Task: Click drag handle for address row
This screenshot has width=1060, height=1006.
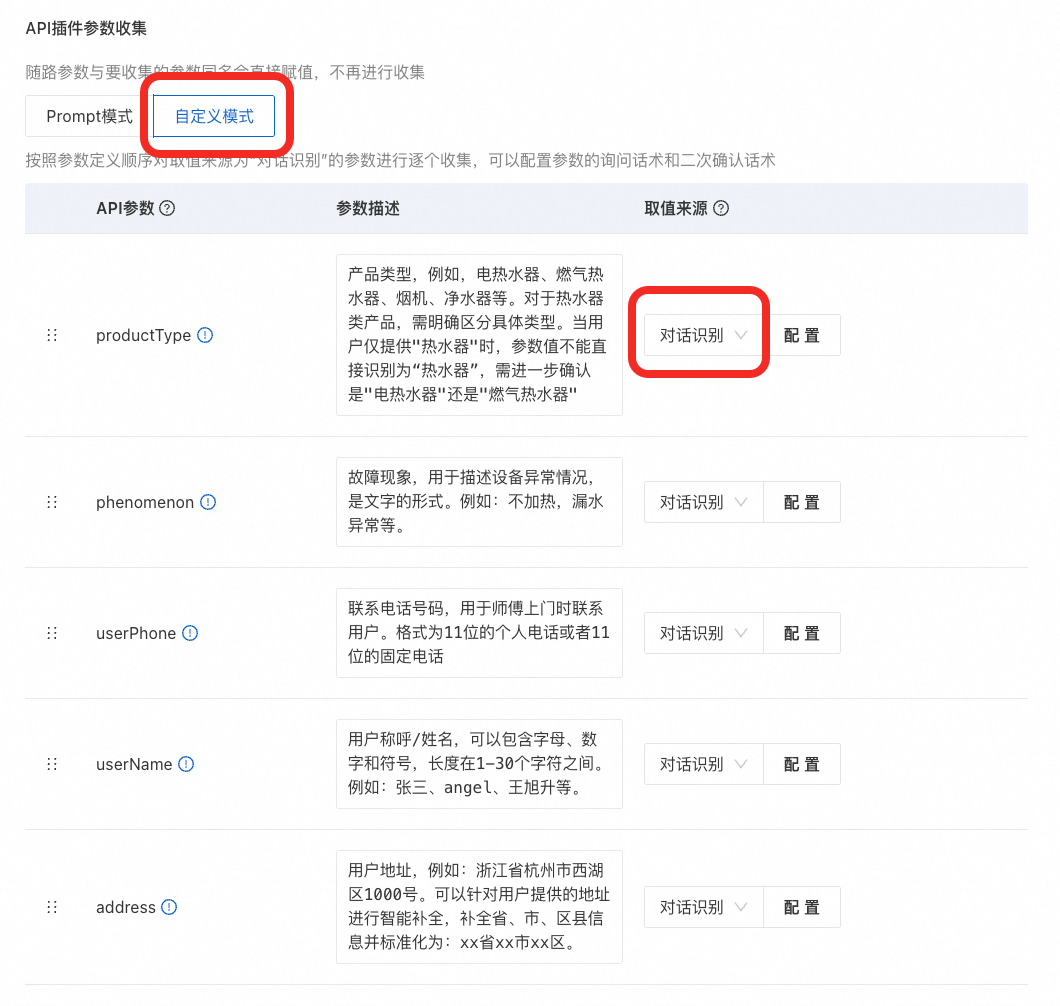Action: tap(52, 907)
